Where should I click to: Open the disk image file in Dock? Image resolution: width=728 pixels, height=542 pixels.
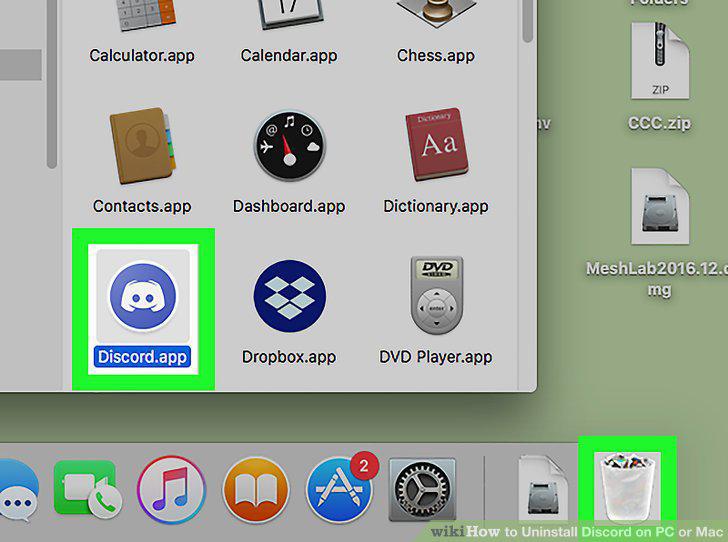click(x=543, y=489)
